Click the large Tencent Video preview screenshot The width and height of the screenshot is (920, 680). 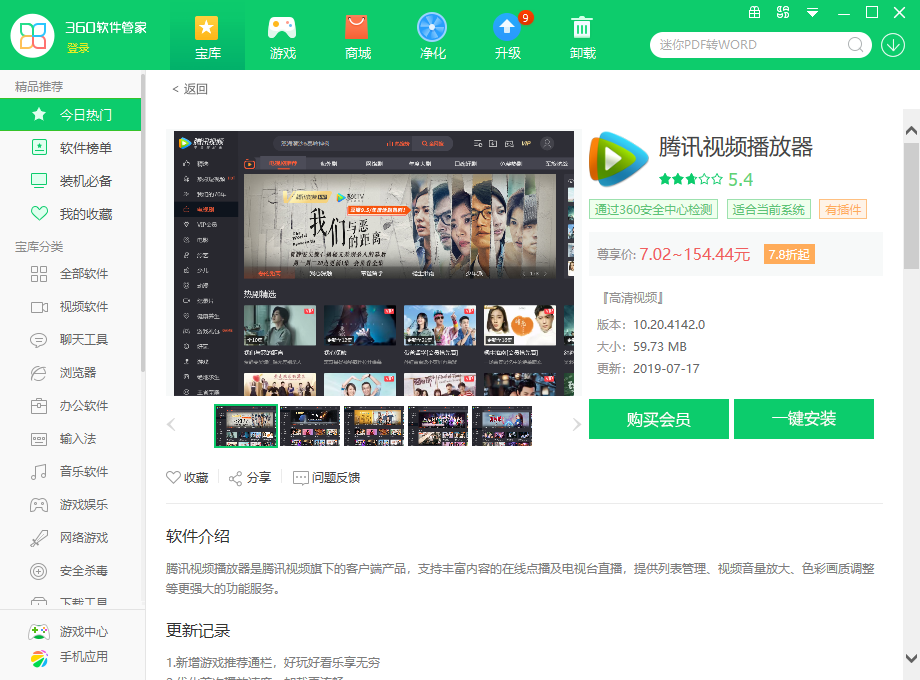point(374,263)
